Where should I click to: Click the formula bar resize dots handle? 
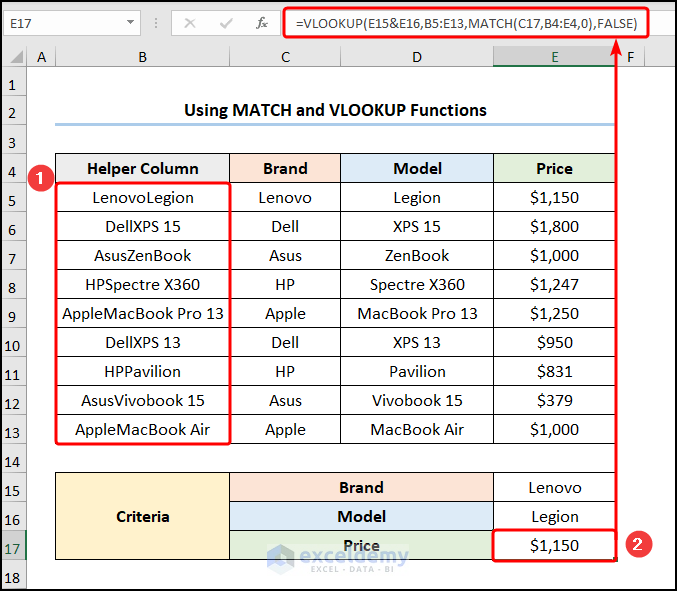[156, 23]
